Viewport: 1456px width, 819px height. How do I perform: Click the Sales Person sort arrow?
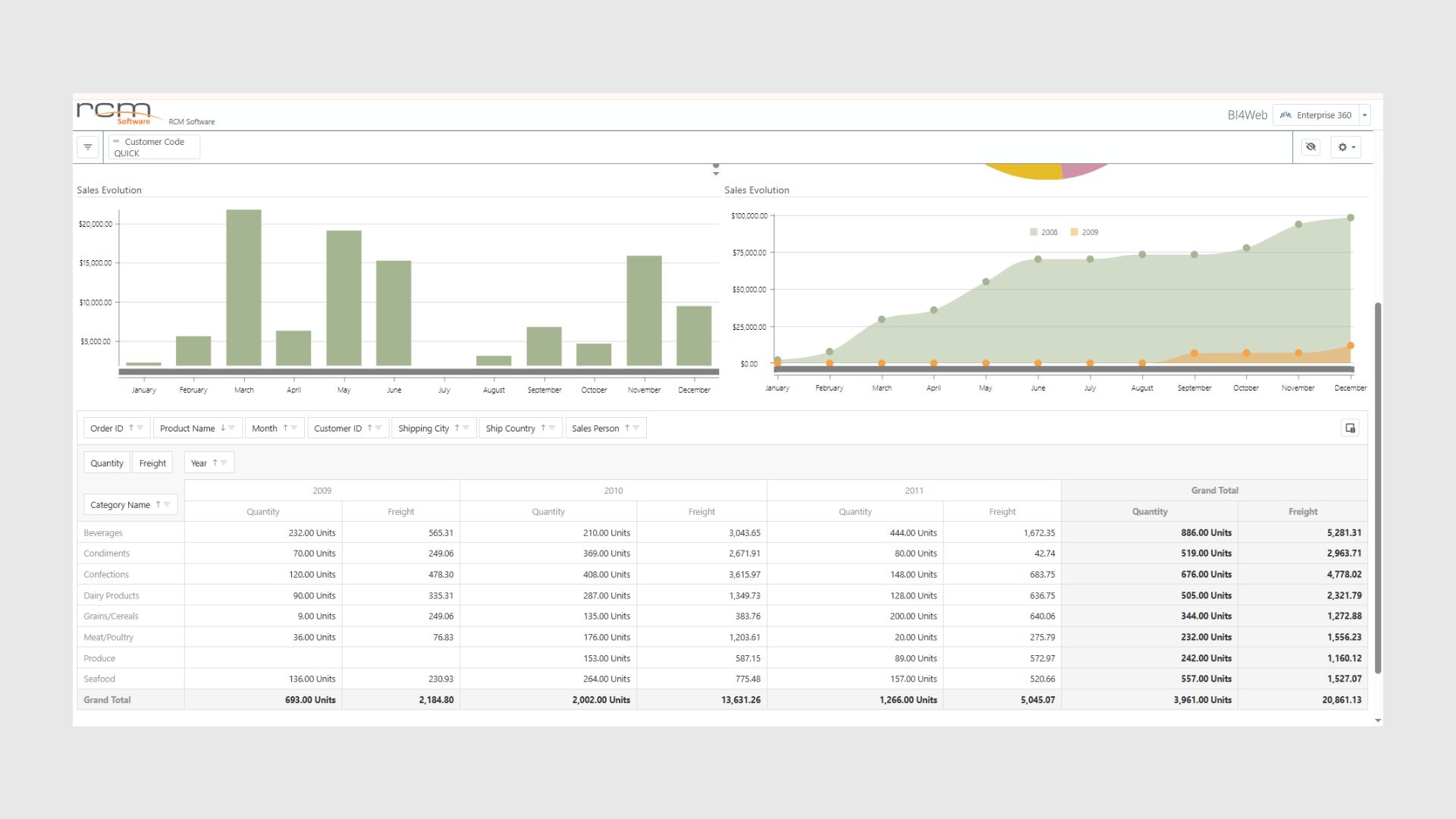pyautogui.click(x=627, y=428)
